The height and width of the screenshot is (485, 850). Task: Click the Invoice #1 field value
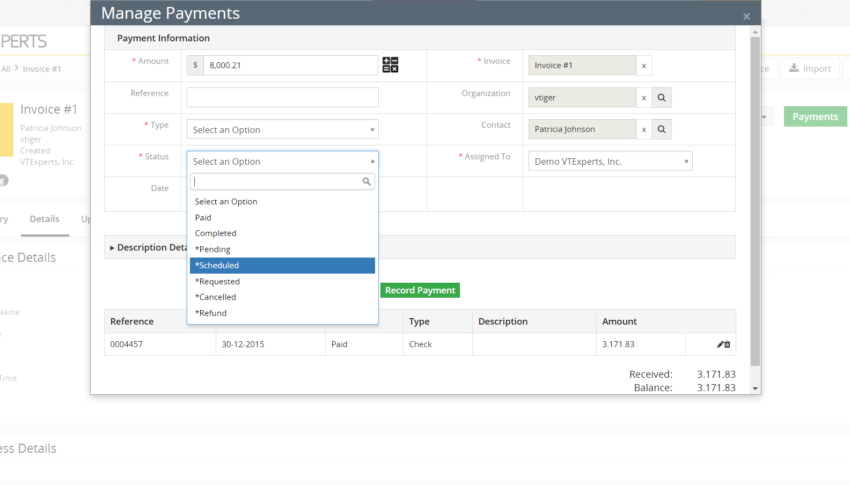(582, 66)
